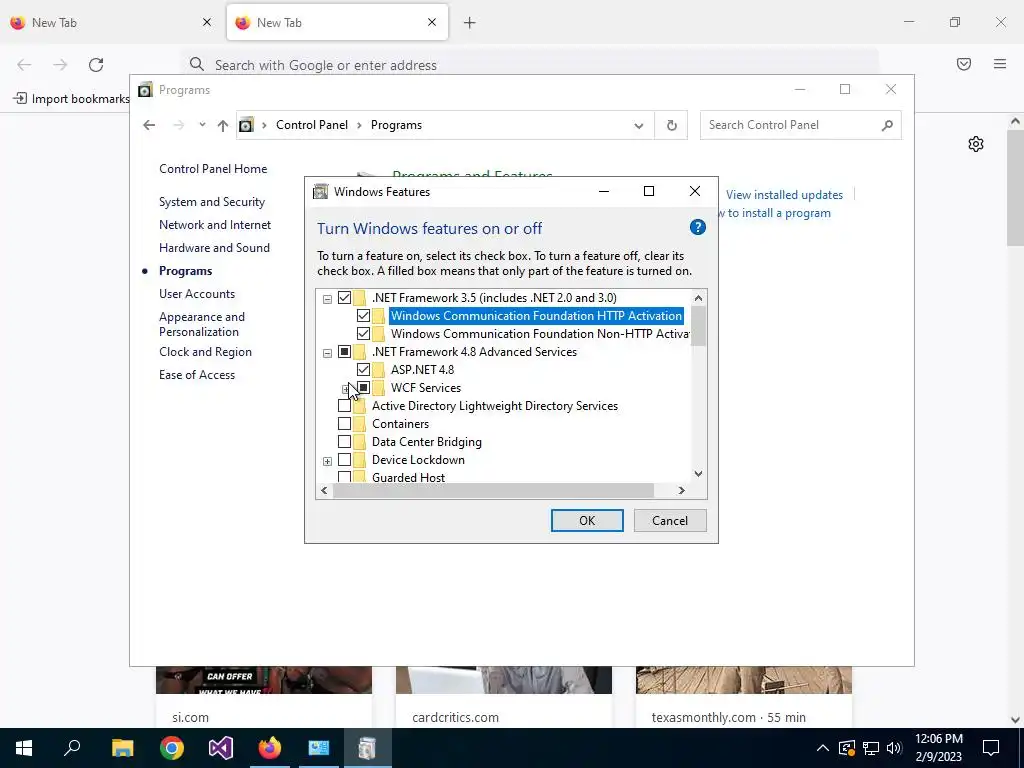
Task: Toggle WCF Services checkbox
Action: point(363,388)
